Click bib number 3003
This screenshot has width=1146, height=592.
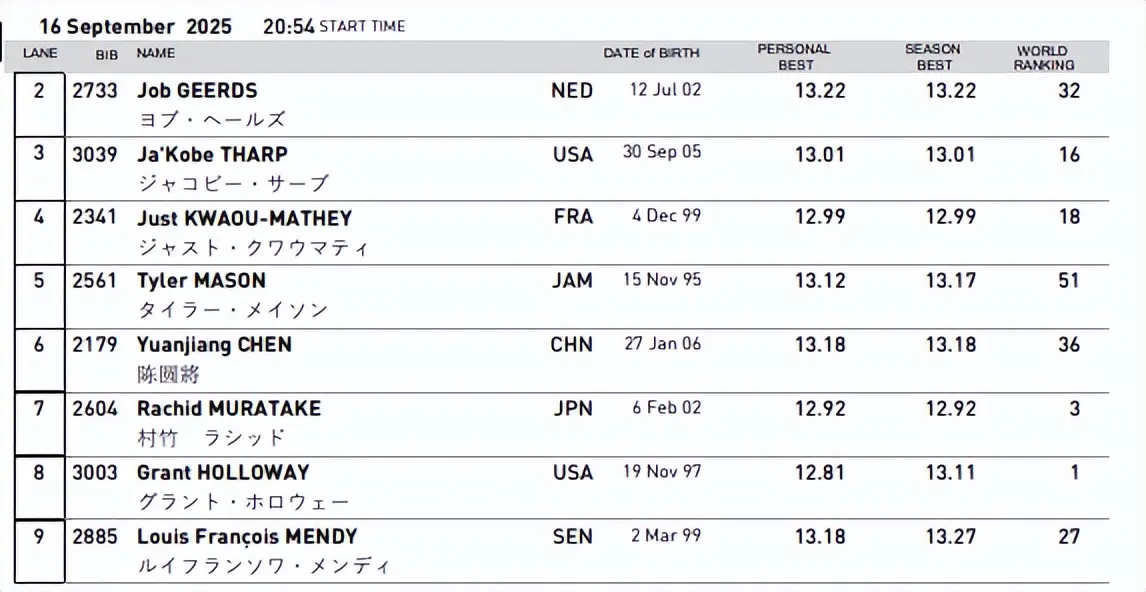tap(95, 472)
